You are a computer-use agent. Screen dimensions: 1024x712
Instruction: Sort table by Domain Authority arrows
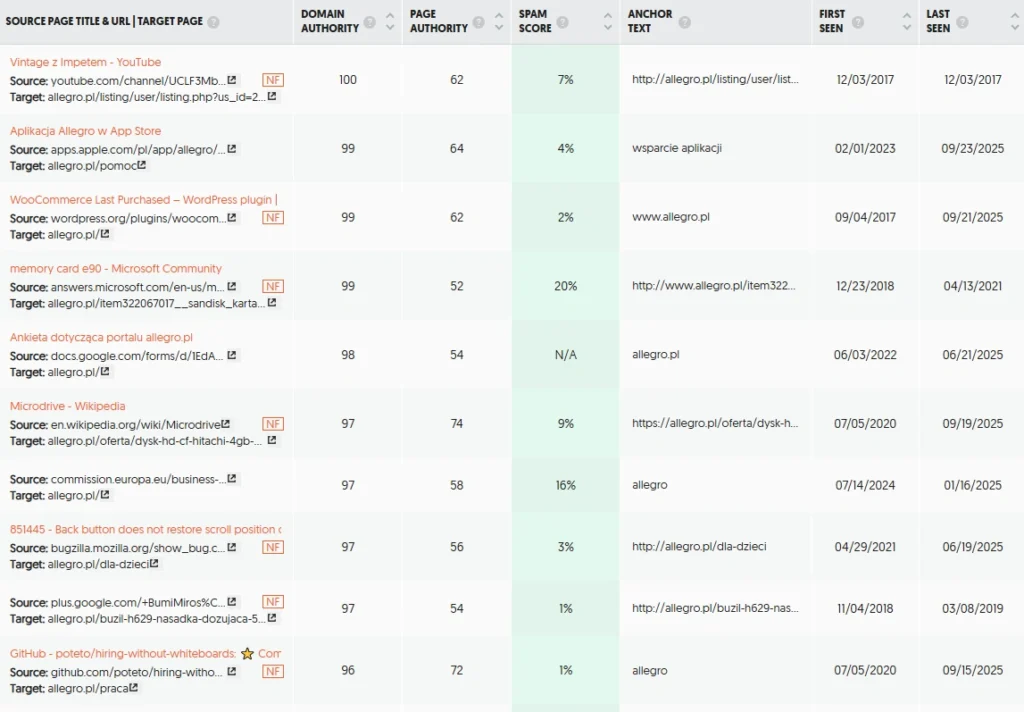click(389, 22)
